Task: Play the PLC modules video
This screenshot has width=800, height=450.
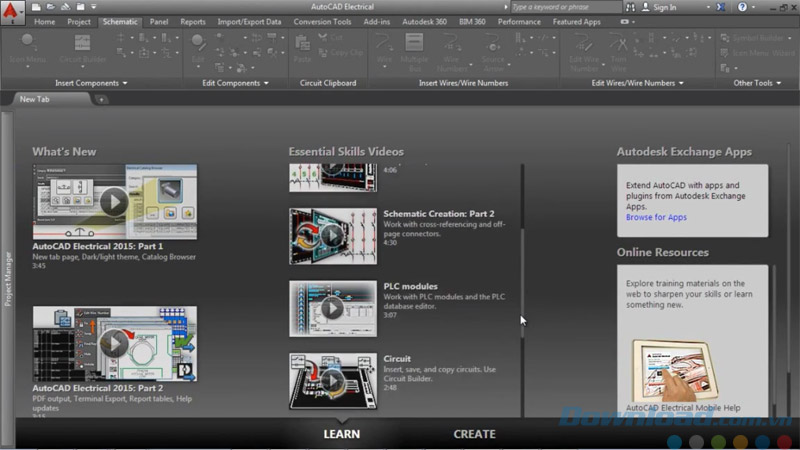Action: [x=332, y=307]
